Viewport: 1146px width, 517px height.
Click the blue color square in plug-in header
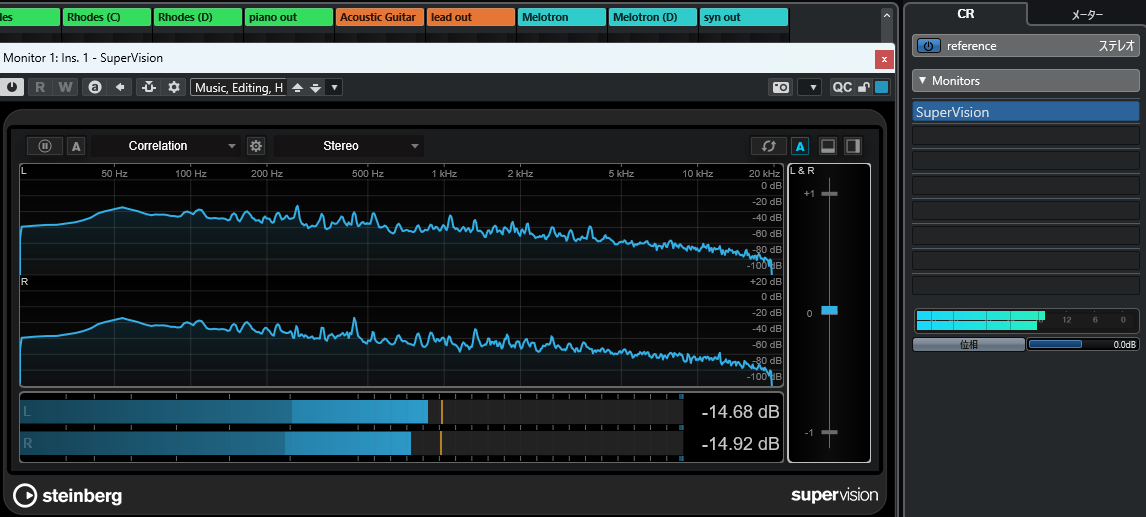[x=882, y=87]
